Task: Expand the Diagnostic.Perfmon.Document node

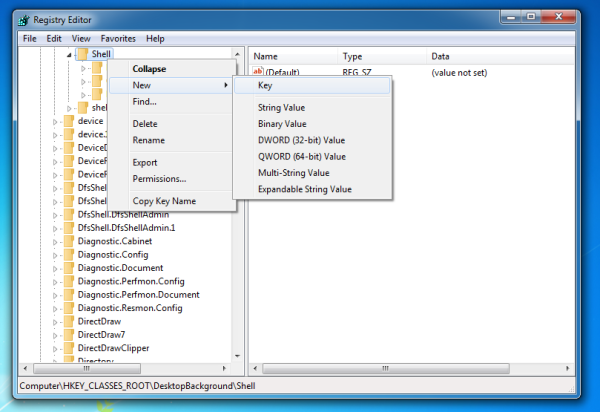Action: (55, 296)
